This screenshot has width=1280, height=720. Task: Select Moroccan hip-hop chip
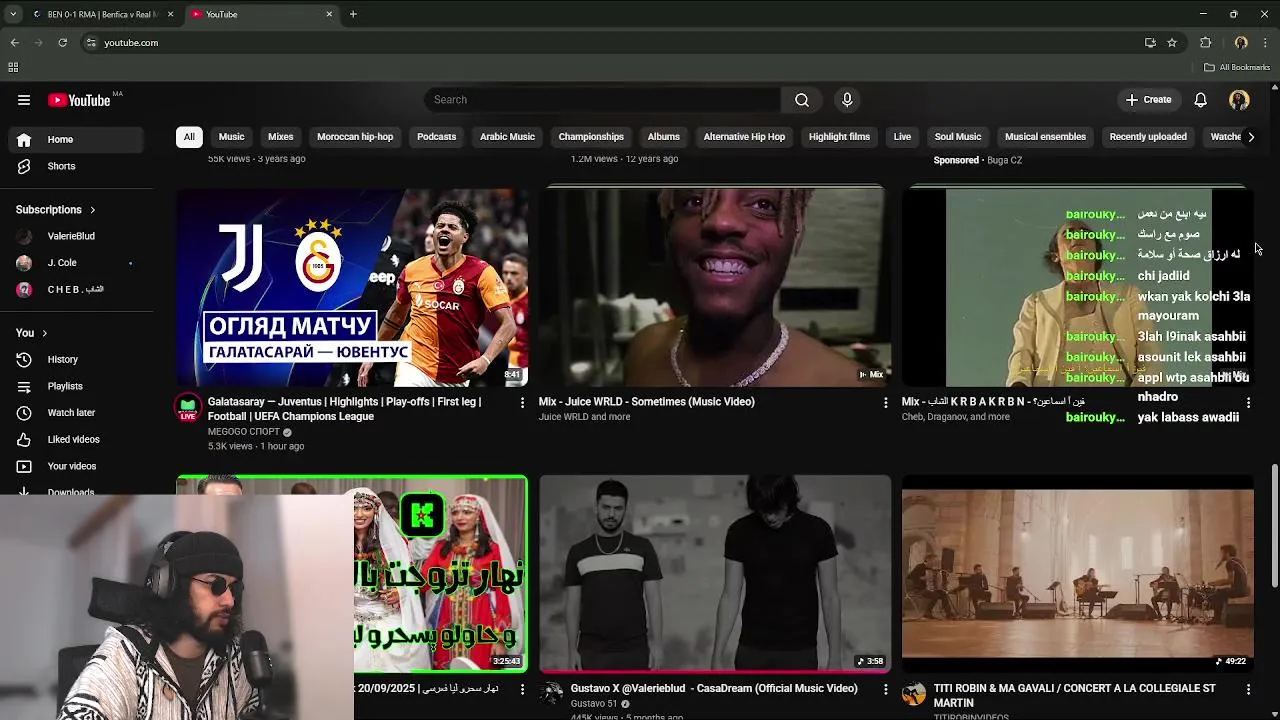point(355,137)
